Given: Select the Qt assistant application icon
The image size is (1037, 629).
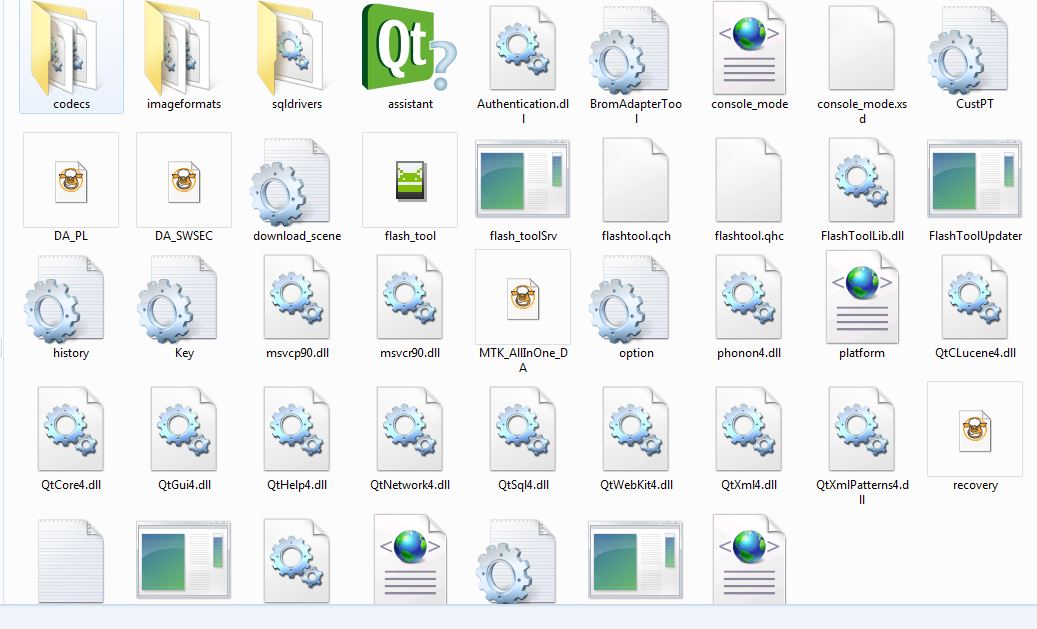Looking at the screenshot, I should click(410, 56).
